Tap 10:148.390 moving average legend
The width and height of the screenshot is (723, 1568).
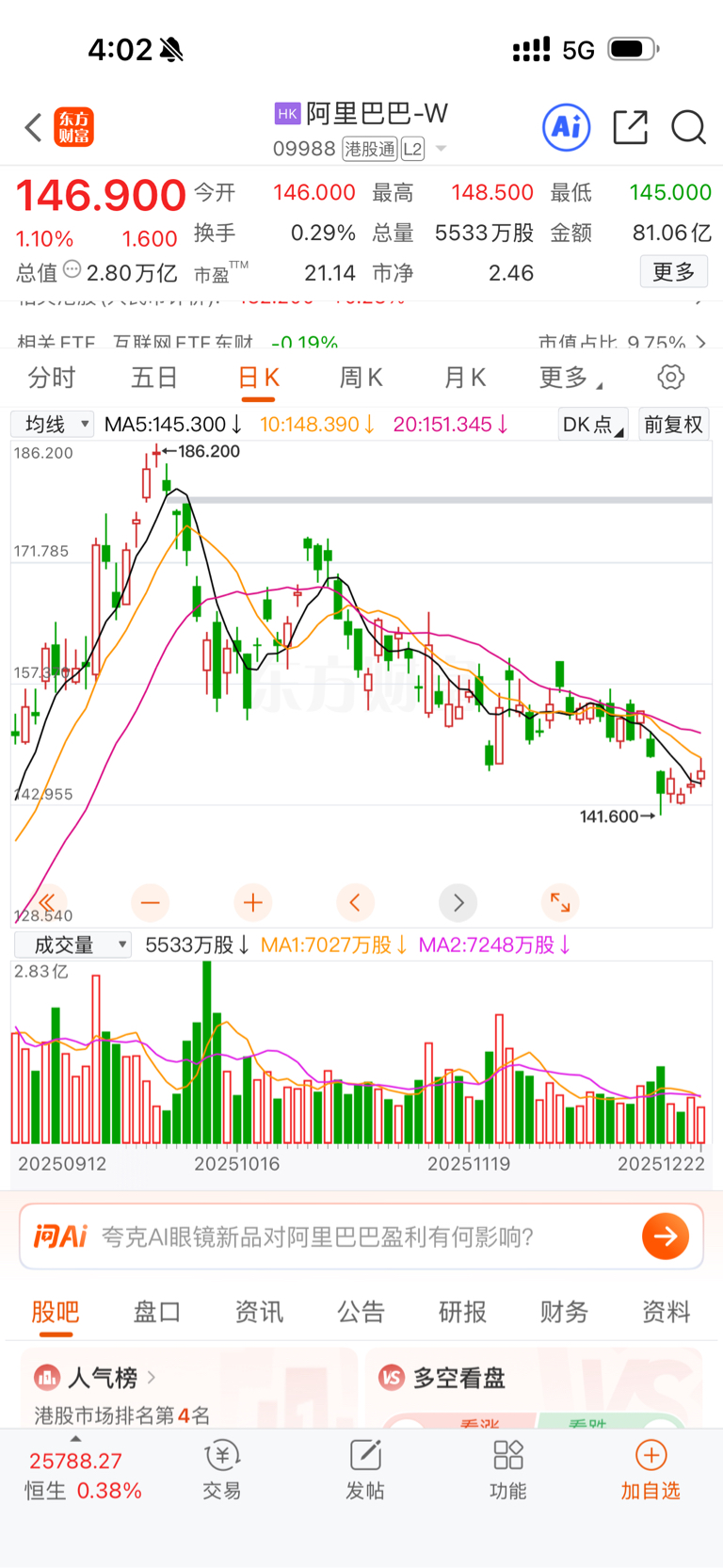pyautogui.click(x=317, y=425)
